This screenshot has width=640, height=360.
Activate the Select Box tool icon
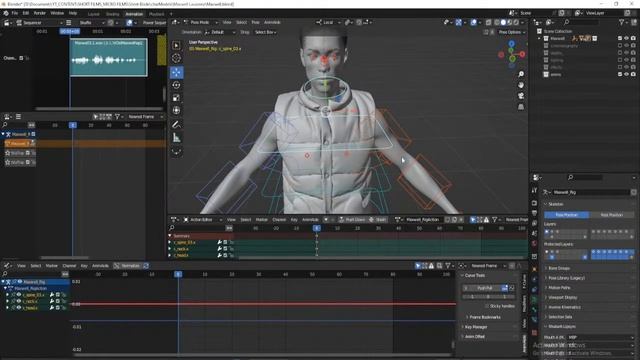tap(176, 45)
